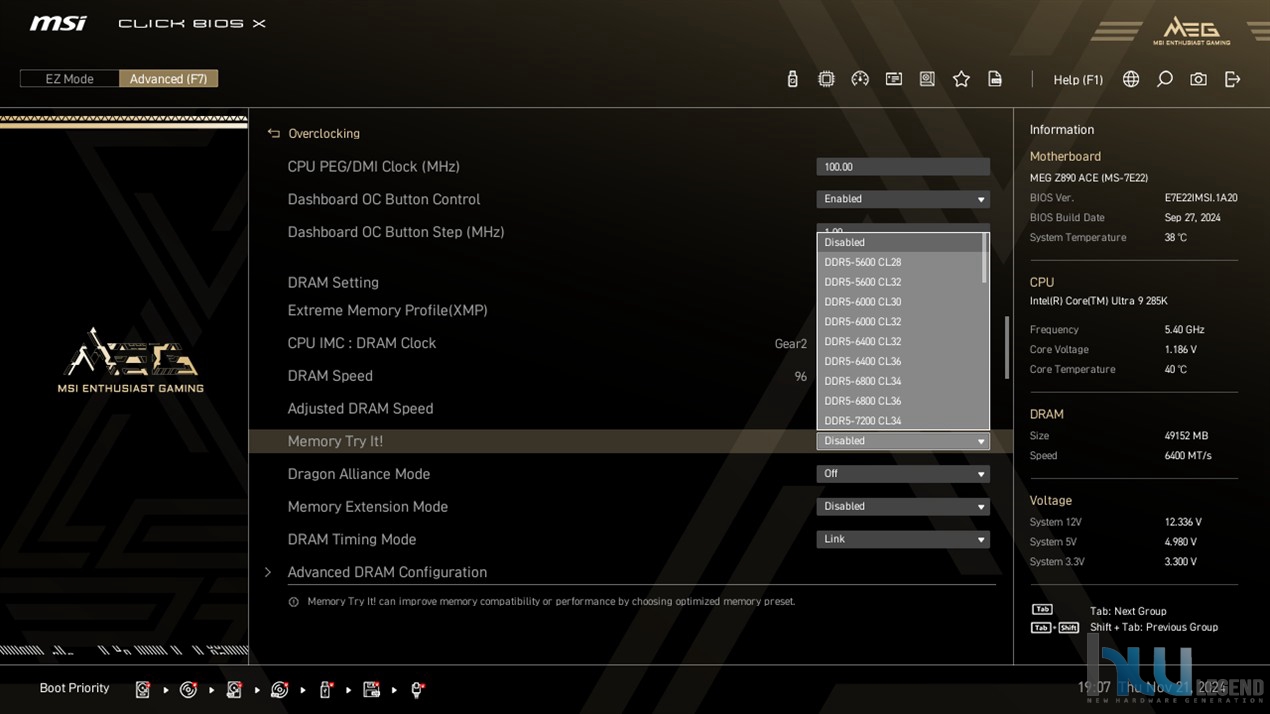Image resolution: width=1270 pixels, height=714 pixels.
Task: Open Memory Extension Mode dropdown
Action: click(x=903, y=506)
